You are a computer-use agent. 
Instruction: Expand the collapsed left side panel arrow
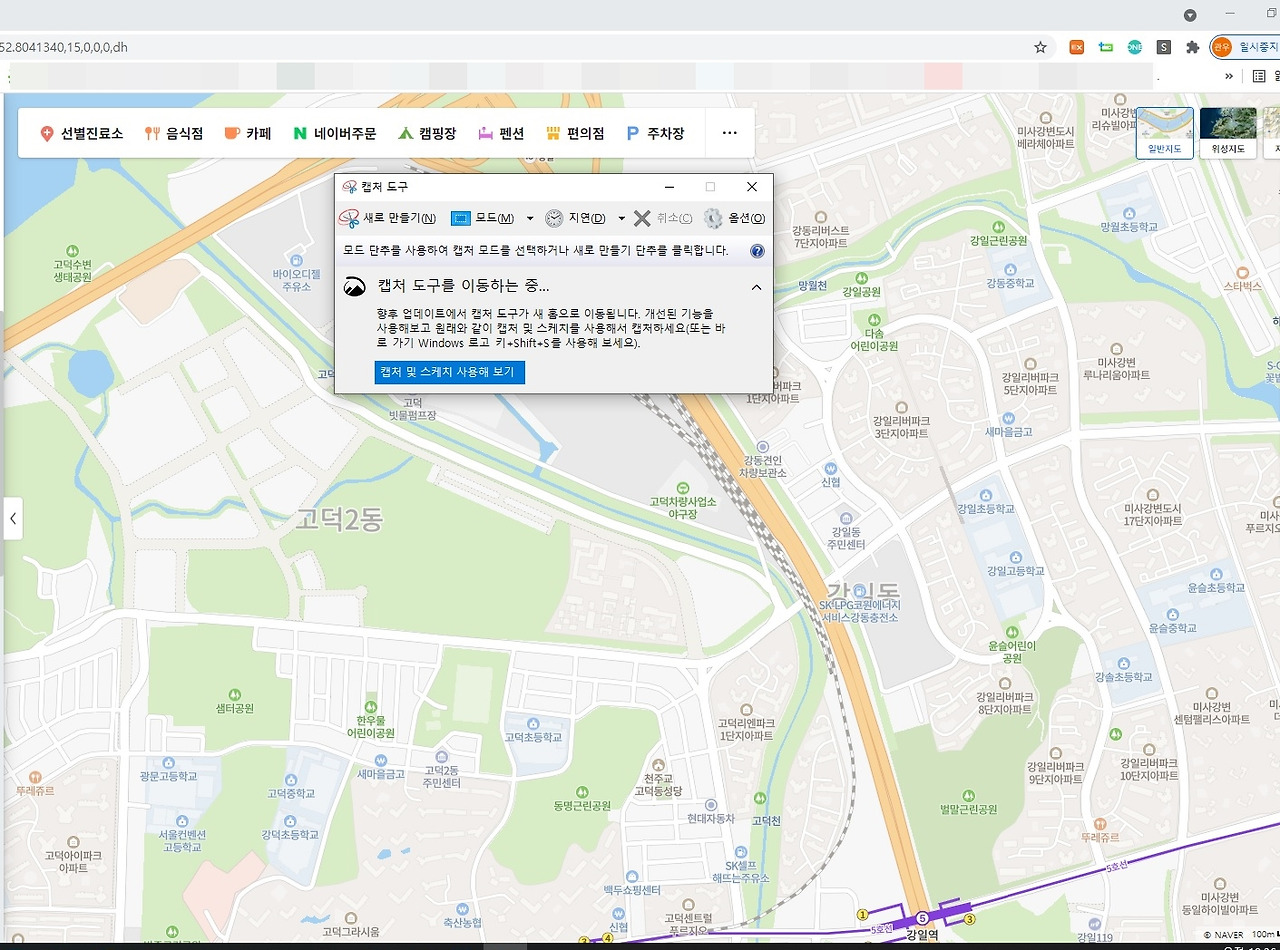(x=13, y=519)
